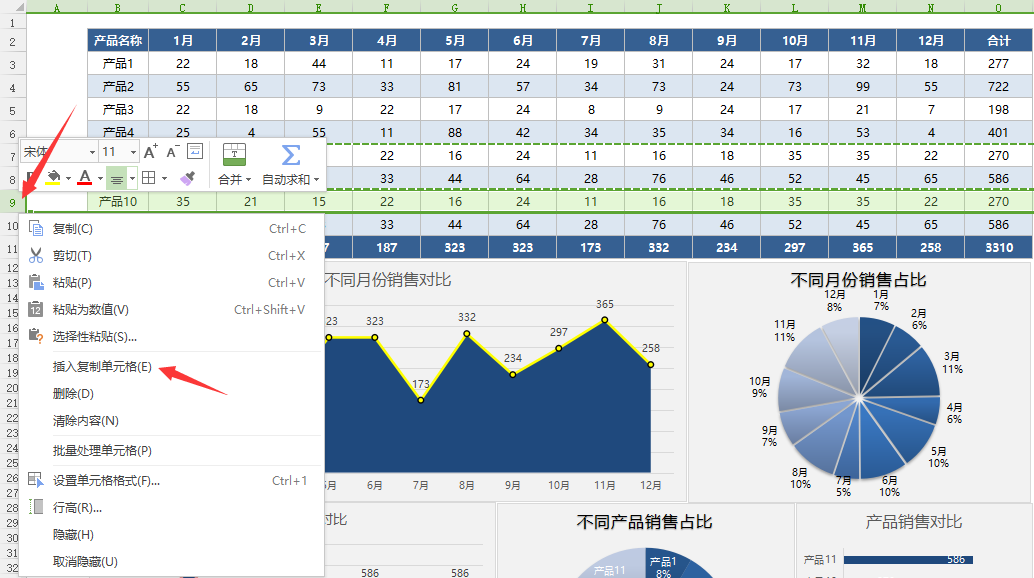Open the 宋体 font name dropdown
The height and width of the screenshot is (578, 1034).
pyautogui.click(x=92, y=152)
